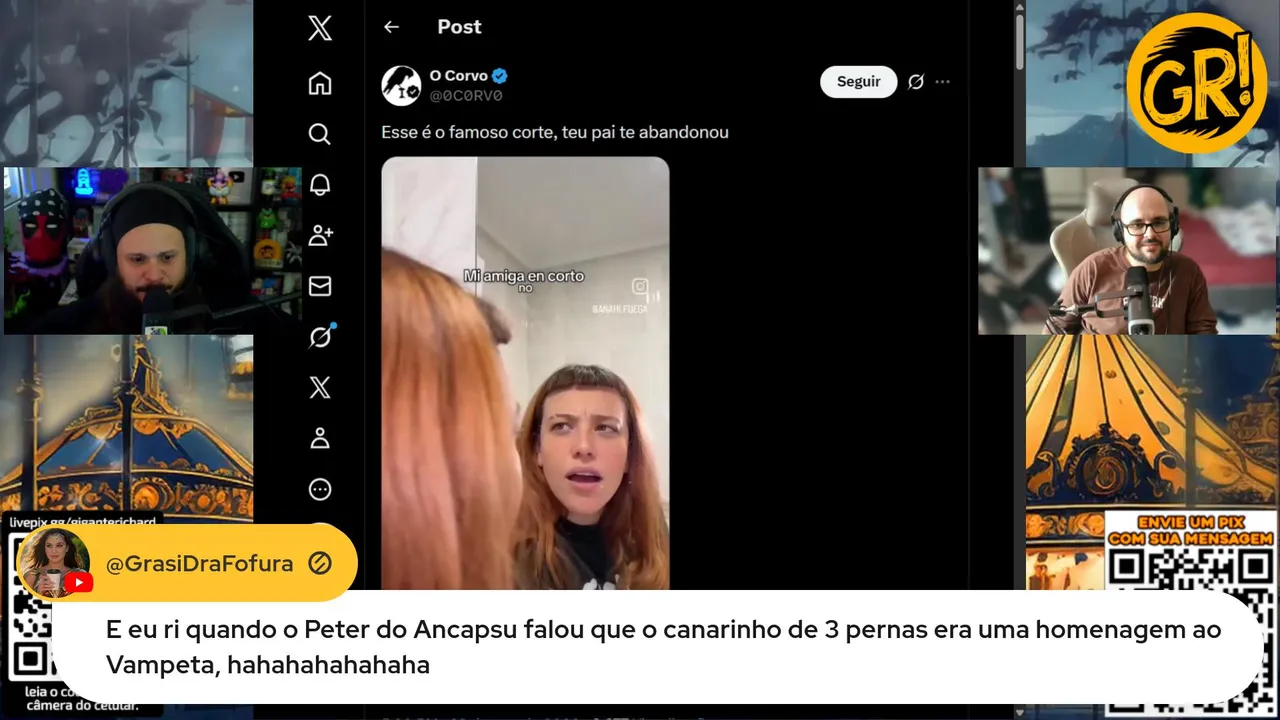
Task: Open the Messages envelope icon
Action: [x=320, y=287]
